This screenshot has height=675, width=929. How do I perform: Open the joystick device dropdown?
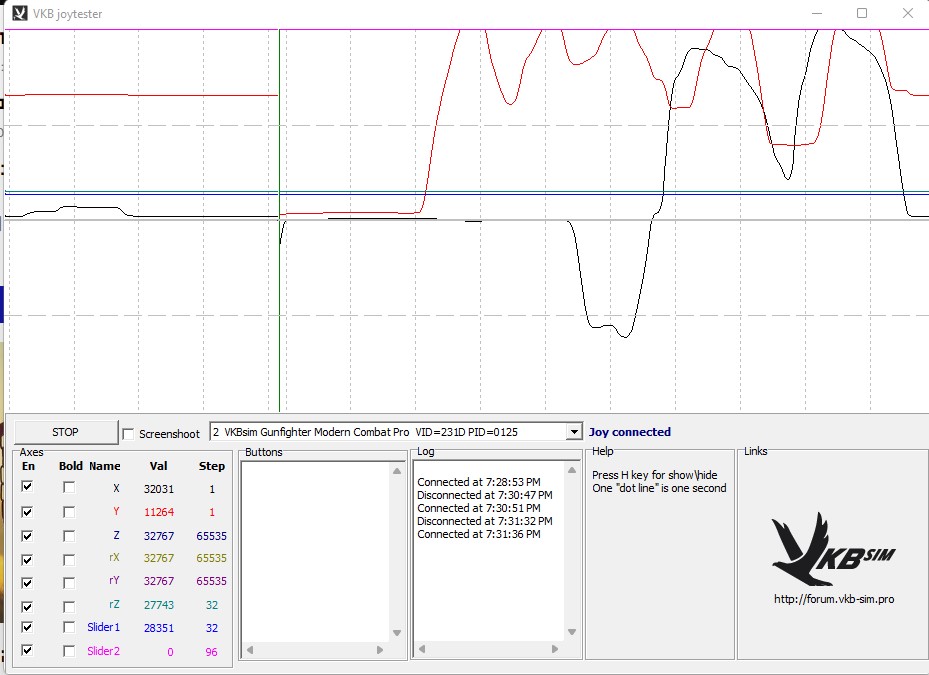pyautogui.click(x=573, y=432)
